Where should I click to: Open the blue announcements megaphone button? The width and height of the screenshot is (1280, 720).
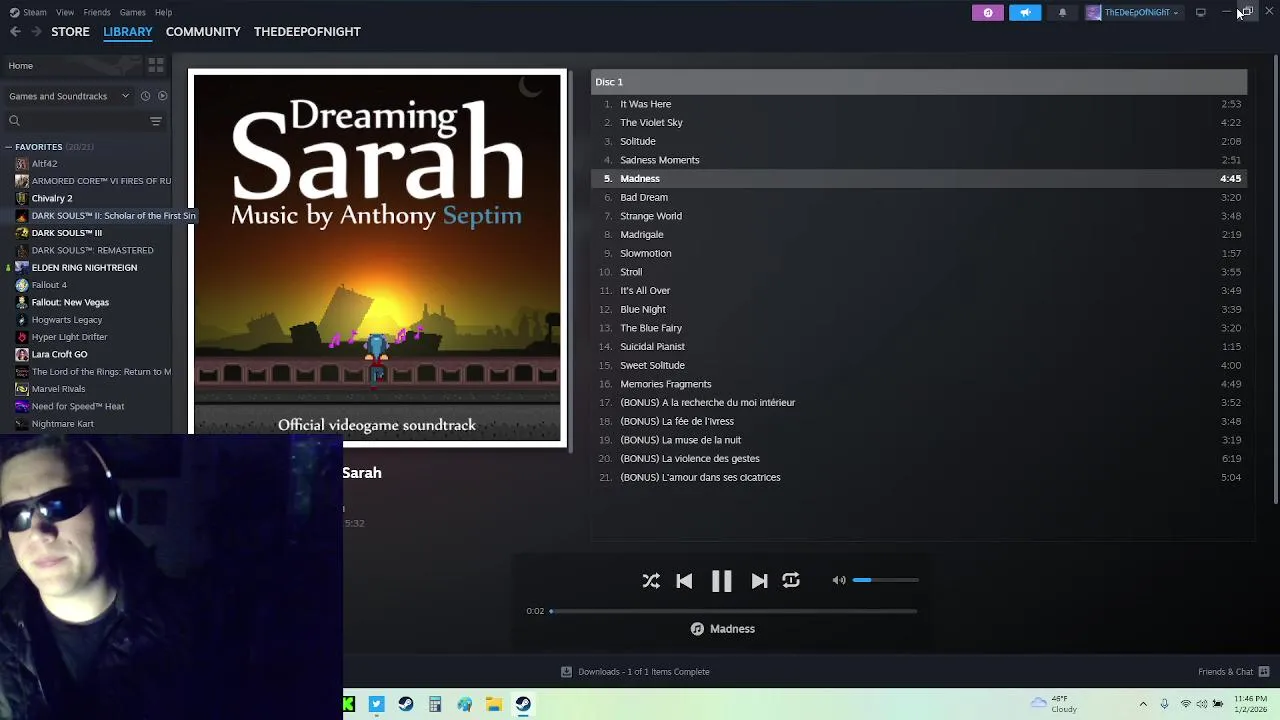pos(1025,12)
